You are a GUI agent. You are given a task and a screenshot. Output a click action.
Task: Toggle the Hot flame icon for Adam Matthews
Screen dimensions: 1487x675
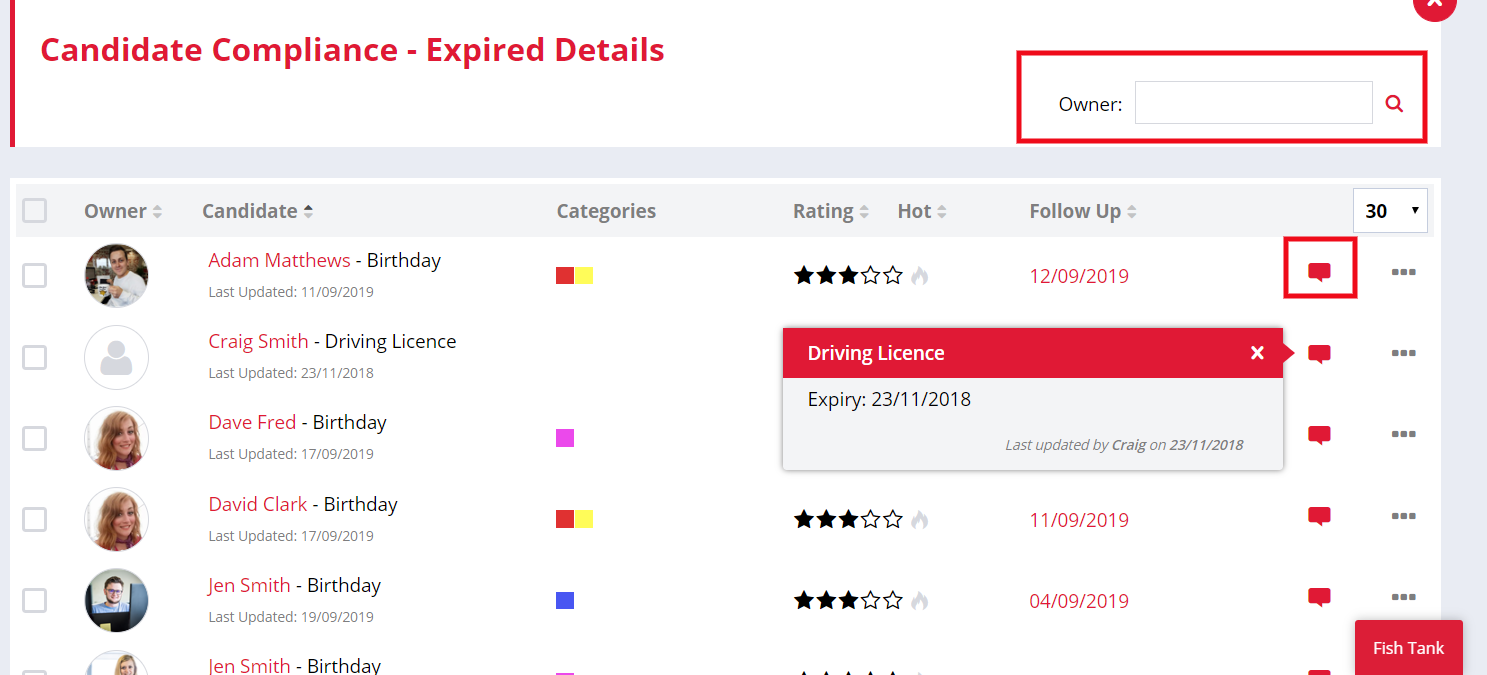click(920, 275)
